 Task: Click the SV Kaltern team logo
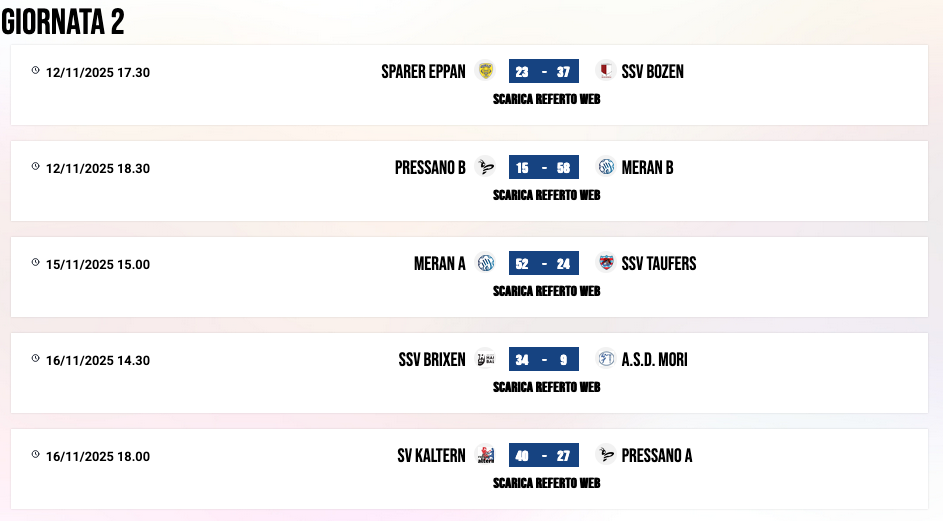pyautogui.click(x=486, y=455)
